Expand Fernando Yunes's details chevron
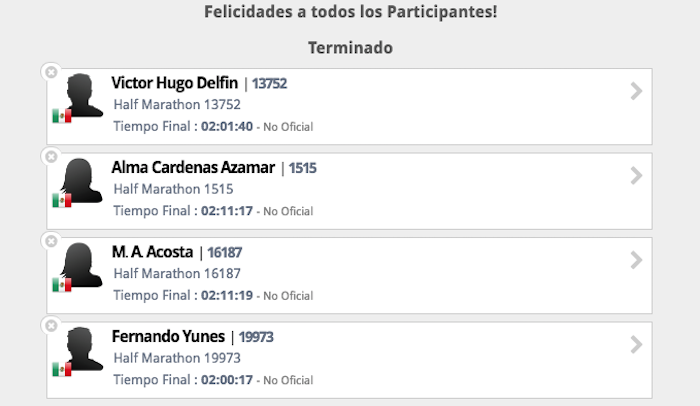Image resolution: width=700 pixels, height=406 pixels. (636, 345)
